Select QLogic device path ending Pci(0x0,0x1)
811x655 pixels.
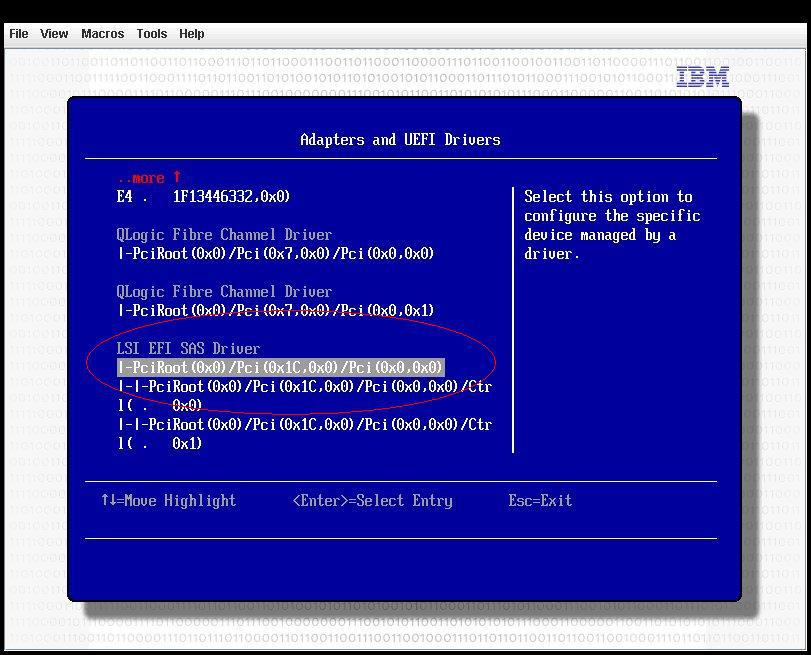pyautogui.click(x=276, y=311)
